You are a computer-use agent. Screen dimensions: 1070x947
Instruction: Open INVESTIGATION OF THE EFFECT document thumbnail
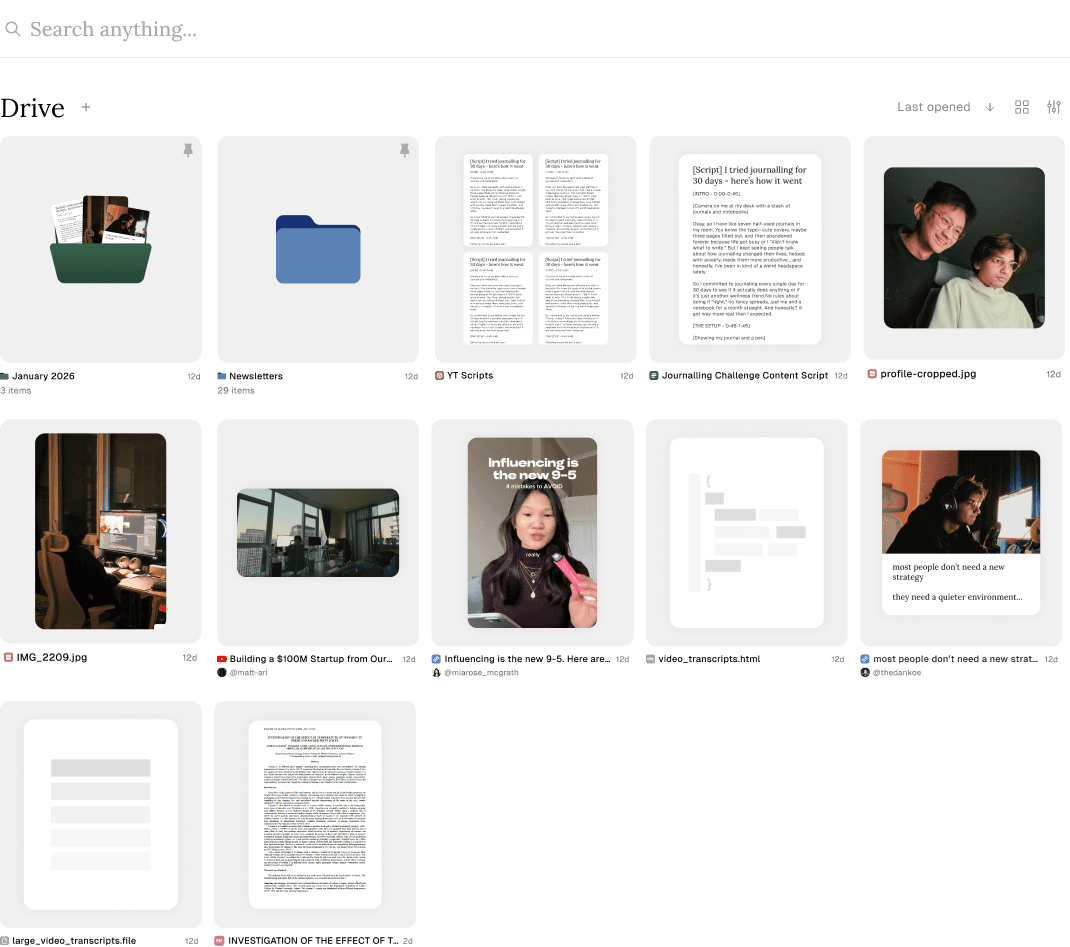tap(315, 814)
